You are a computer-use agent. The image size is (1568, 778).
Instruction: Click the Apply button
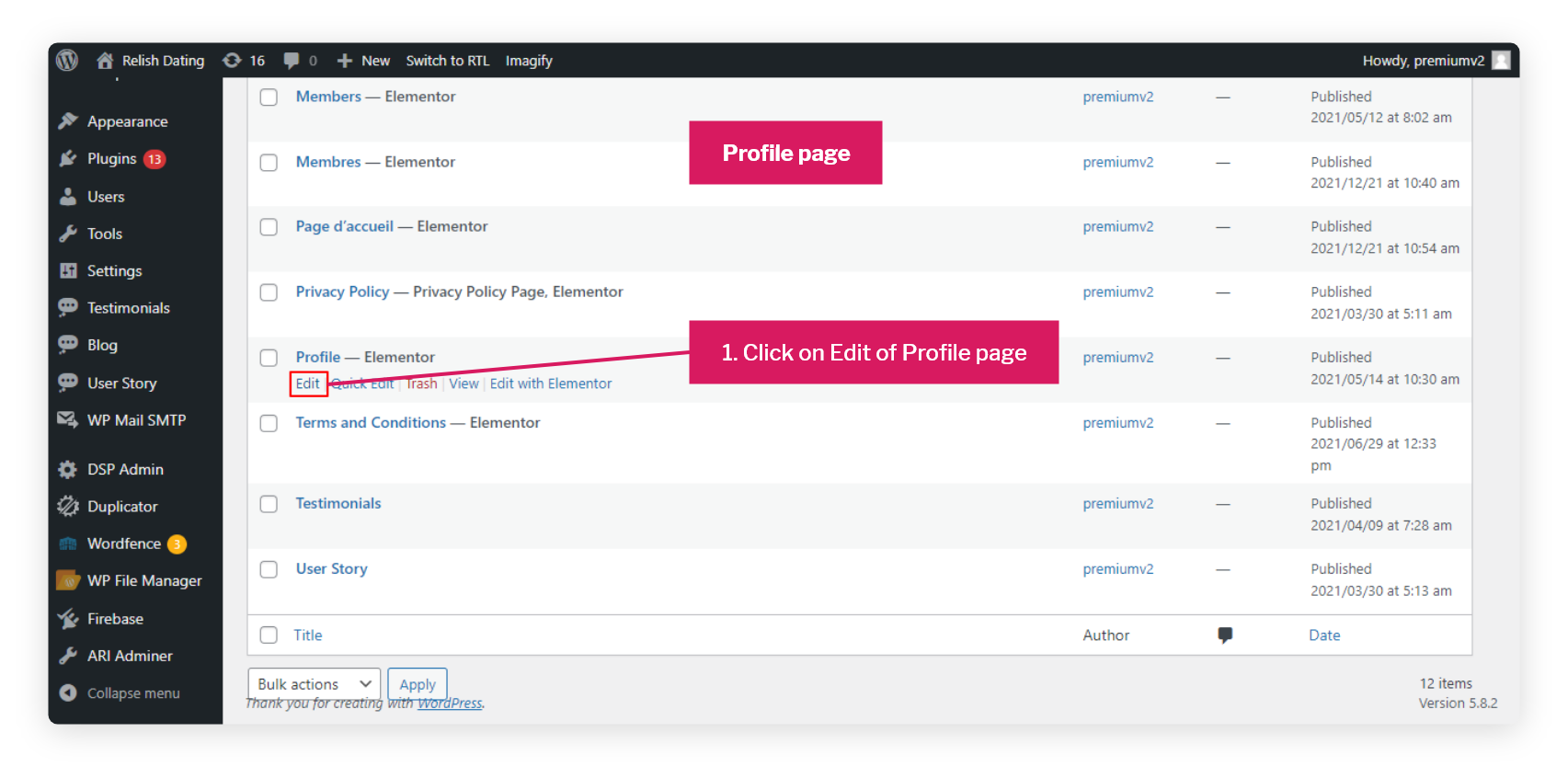point(418,683)
